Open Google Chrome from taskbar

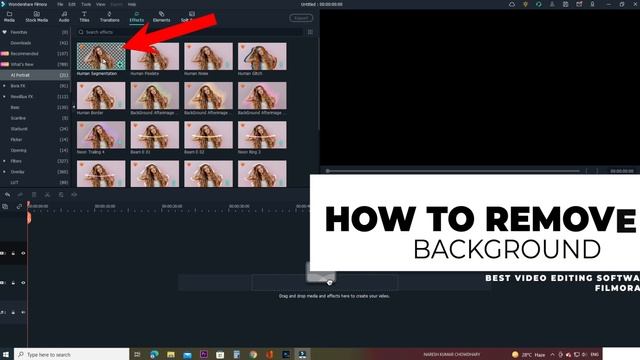point(253,354)
